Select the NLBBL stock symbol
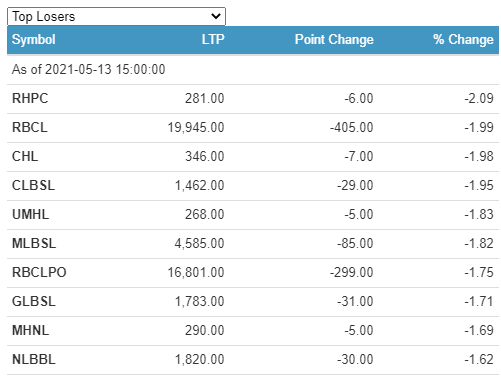 click(x=34, y=359)
